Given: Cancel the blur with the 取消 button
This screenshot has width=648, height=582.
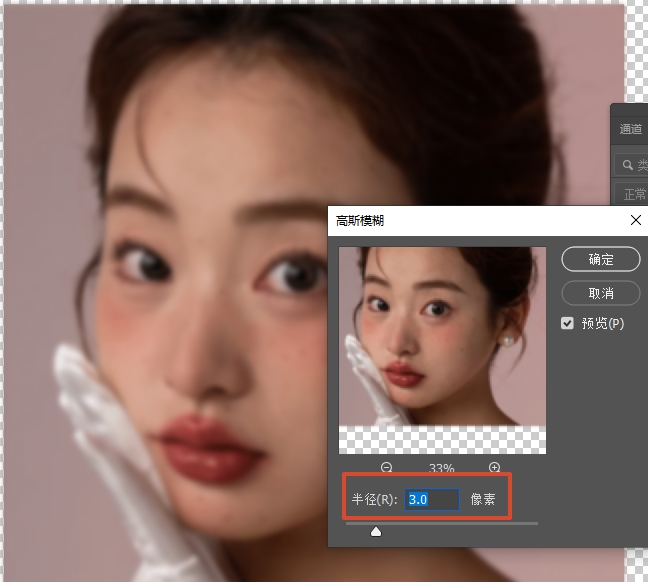Looking at the screenshot, I should [601, 292].
